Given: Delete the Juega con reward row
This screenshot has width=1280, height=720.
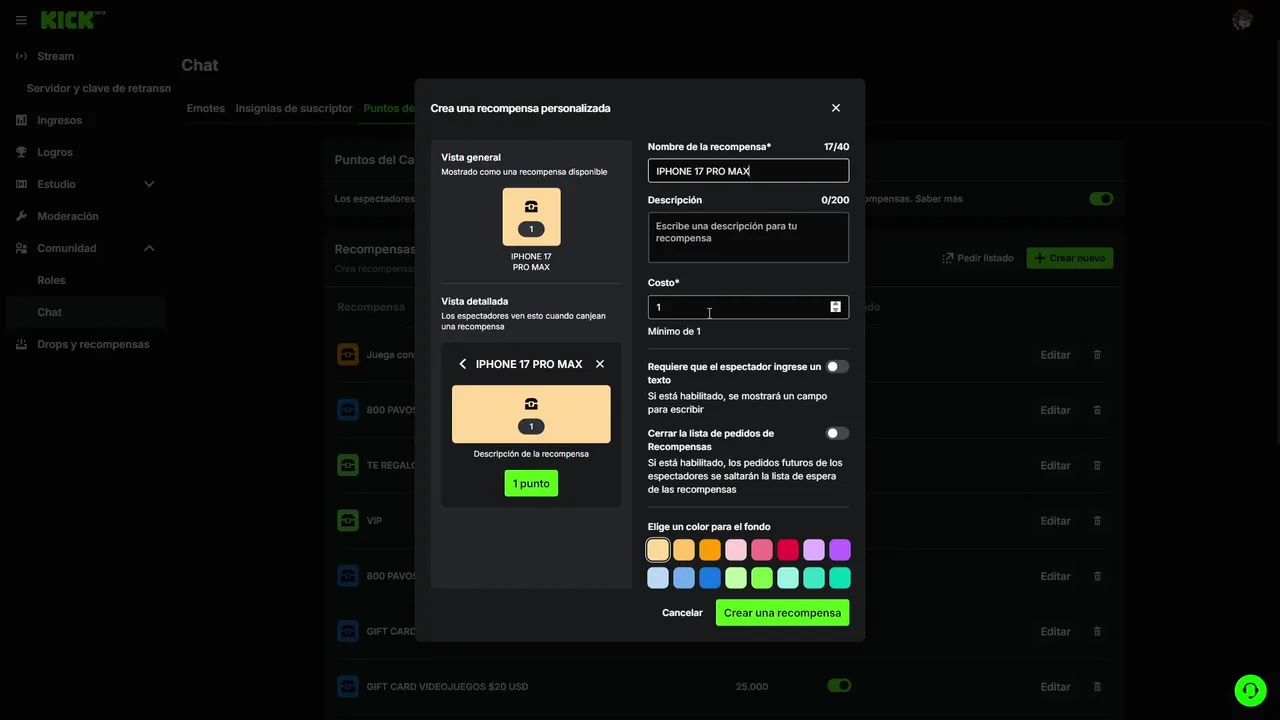Looking at the screenshot, I should coord(1097,355).
